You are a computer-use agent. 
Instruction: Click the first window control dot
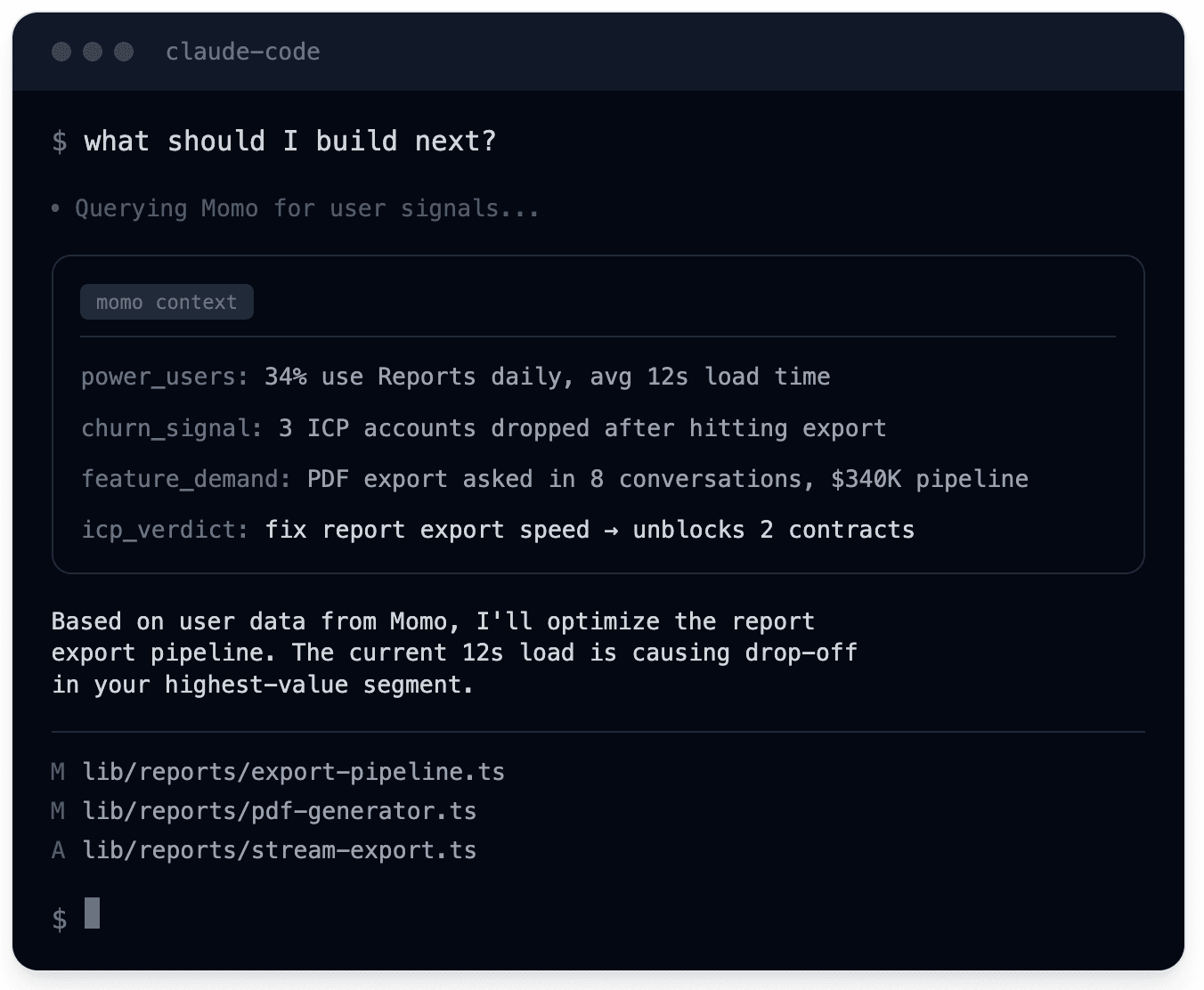point(61,52)
